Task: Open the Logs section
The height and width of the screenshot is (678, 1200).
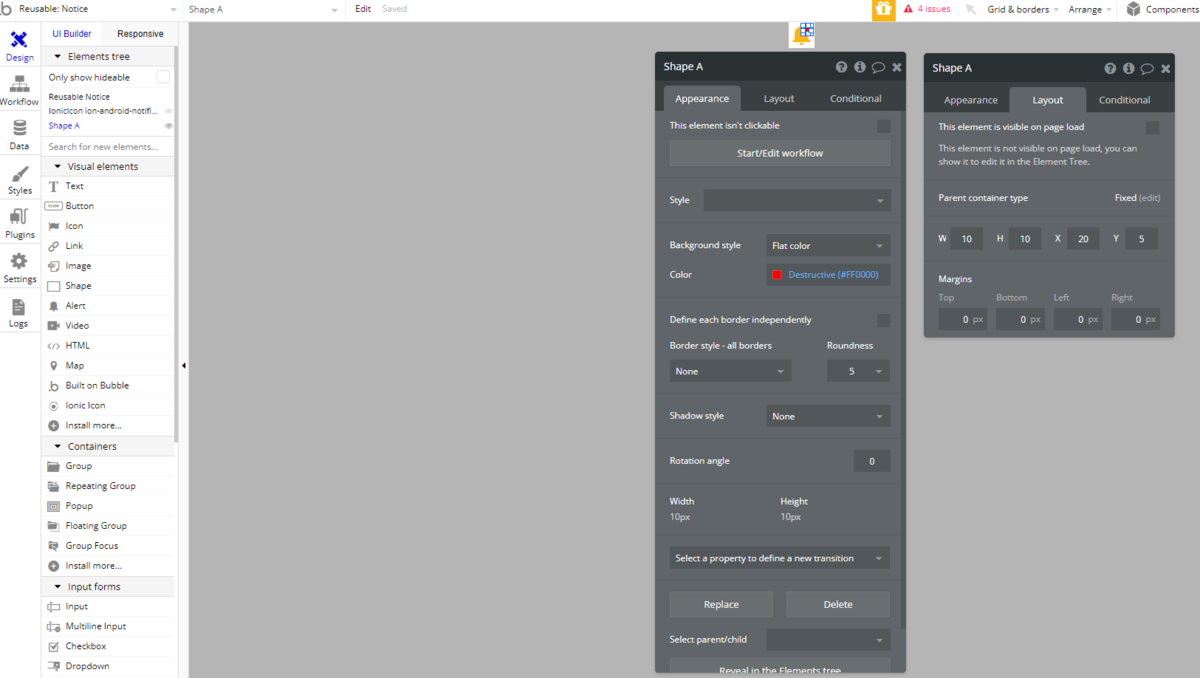Action: 19,312
